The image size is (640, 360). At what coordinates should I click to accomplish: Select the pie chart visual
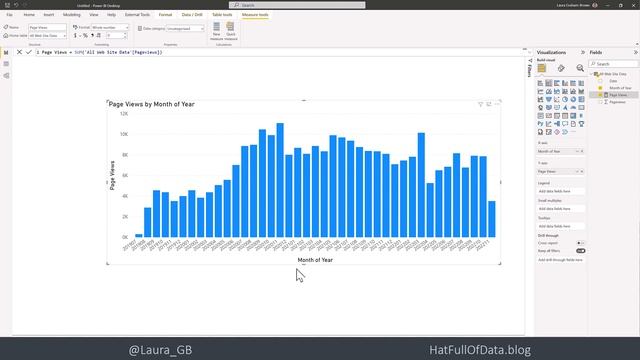565,99
